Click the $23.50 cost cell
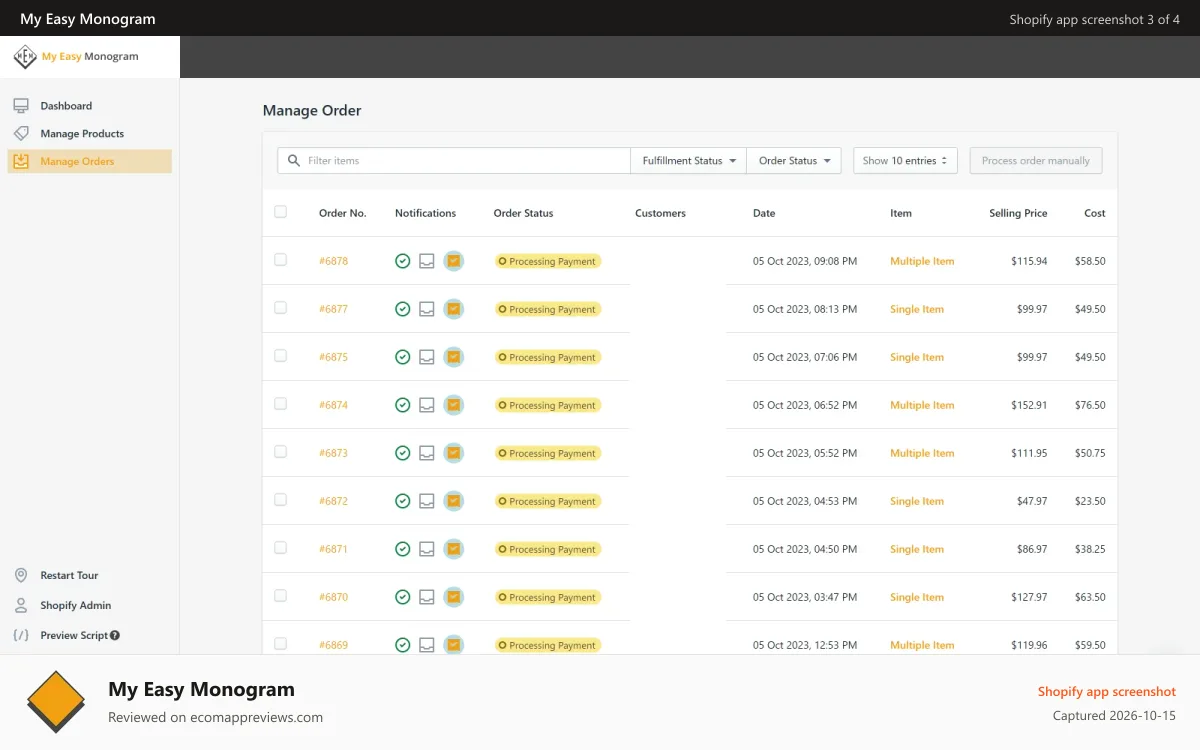Image resolution: width=1200 pixels, height=750 pixels. (x=1090, y=501)
